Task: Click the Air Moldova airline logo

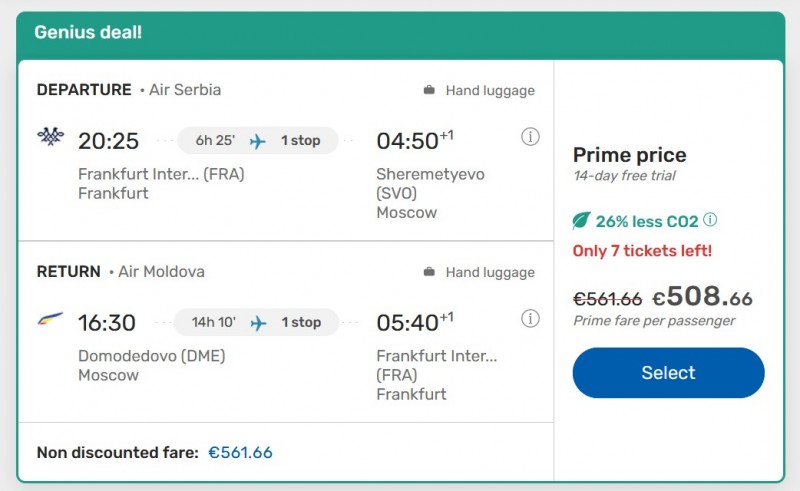Action: click(x=50, y=320)
